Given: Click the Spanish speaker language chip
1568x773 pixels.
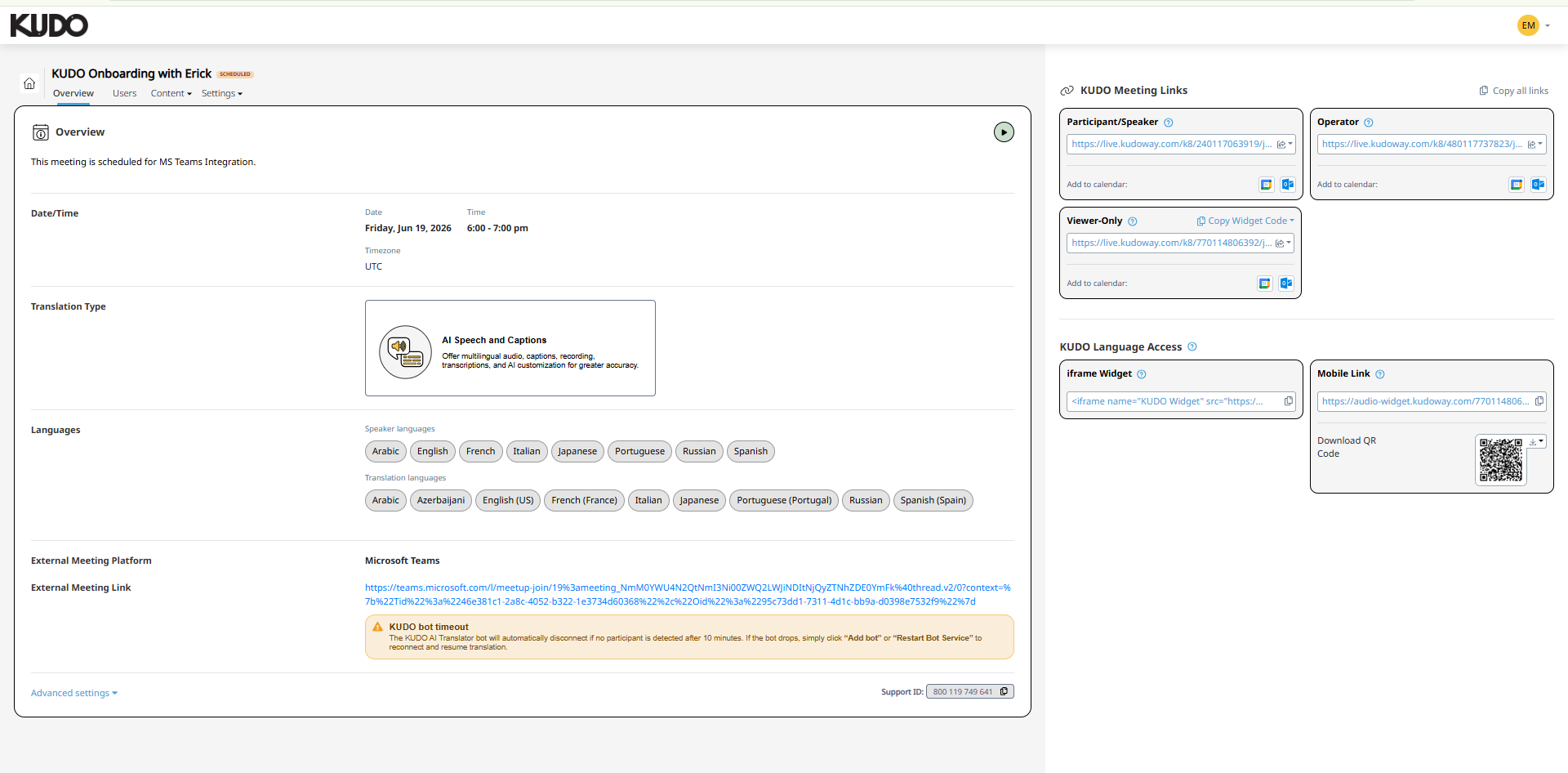Looking at the screenshot, I should click(751, 451).
